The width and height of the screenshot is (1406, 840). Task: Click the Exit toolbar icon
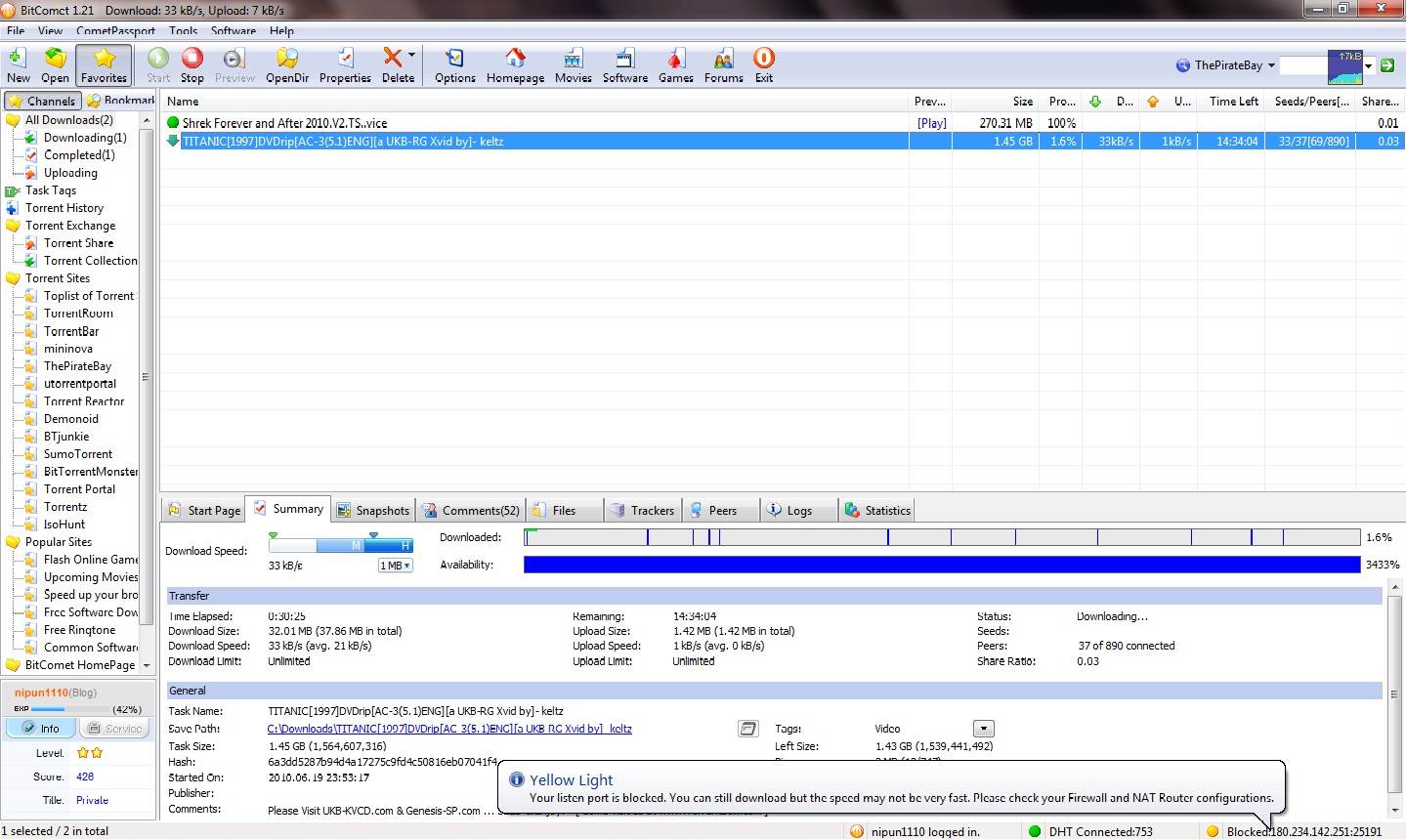point(764,65)
